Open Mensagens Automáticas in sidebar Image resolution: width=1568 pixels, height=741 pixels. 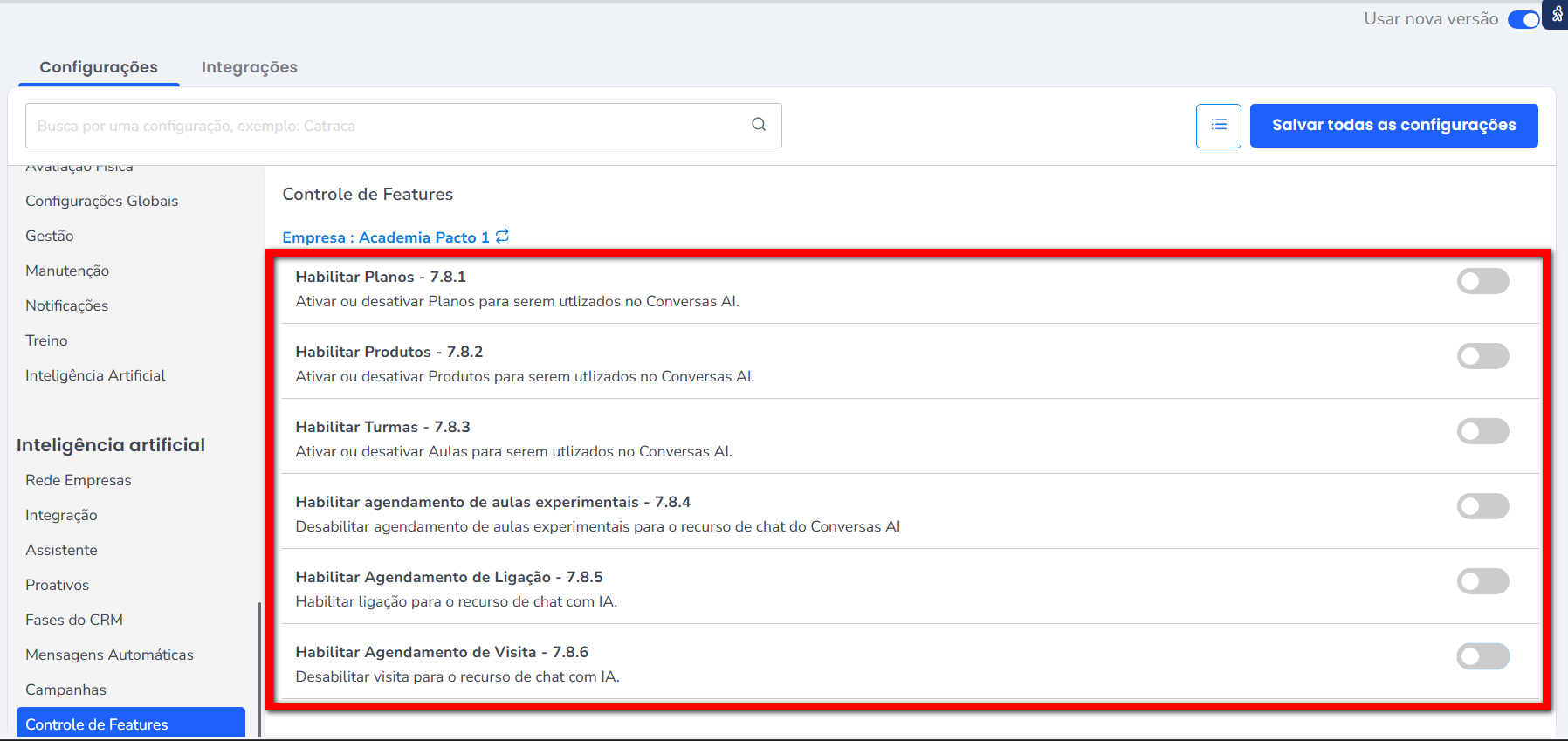(x=109, y=655)
